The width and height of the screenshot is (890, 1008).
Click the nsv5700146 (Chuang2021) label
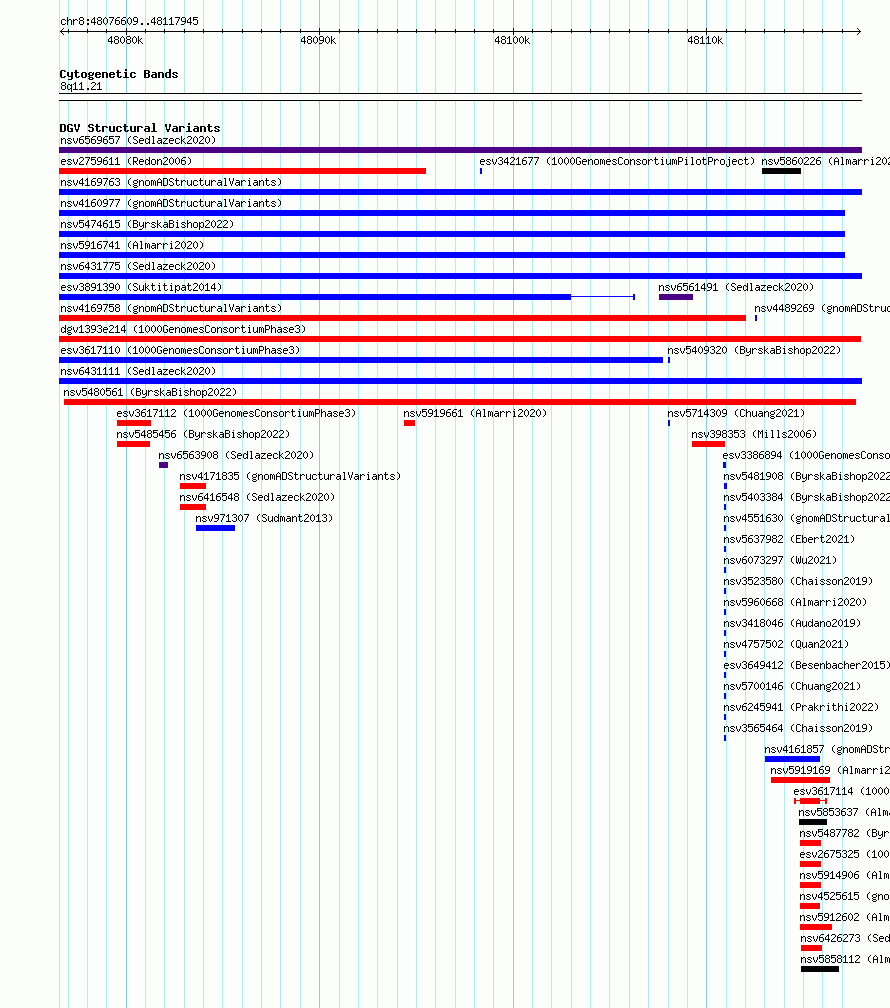tap(792, 687)
